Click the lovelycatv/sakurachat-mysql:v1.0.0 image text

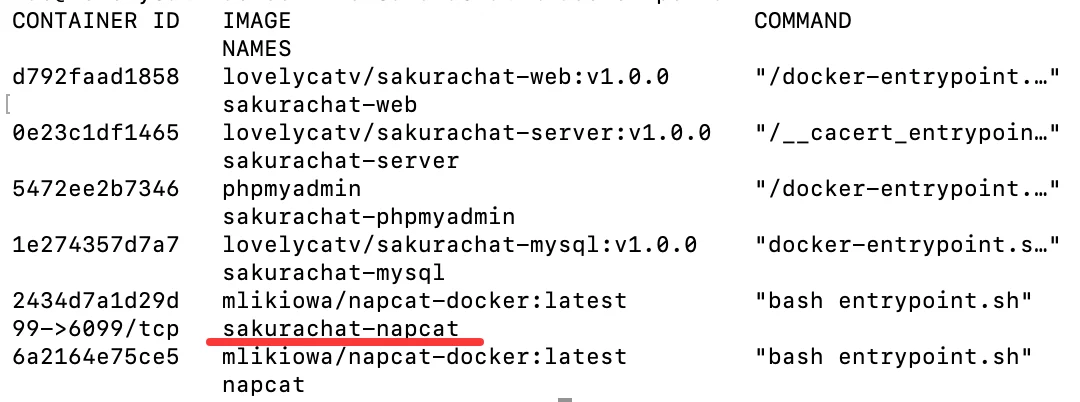pos(460,244)
